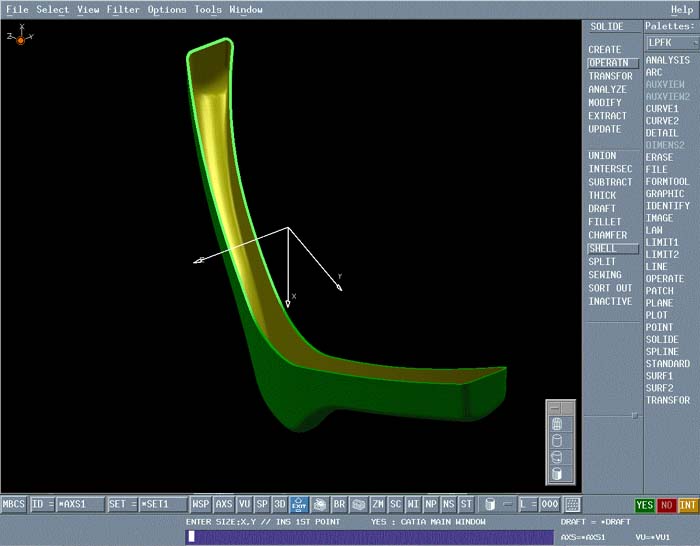
Task: Click the layered box icon beside BR
Action: (x=358, y=505)
